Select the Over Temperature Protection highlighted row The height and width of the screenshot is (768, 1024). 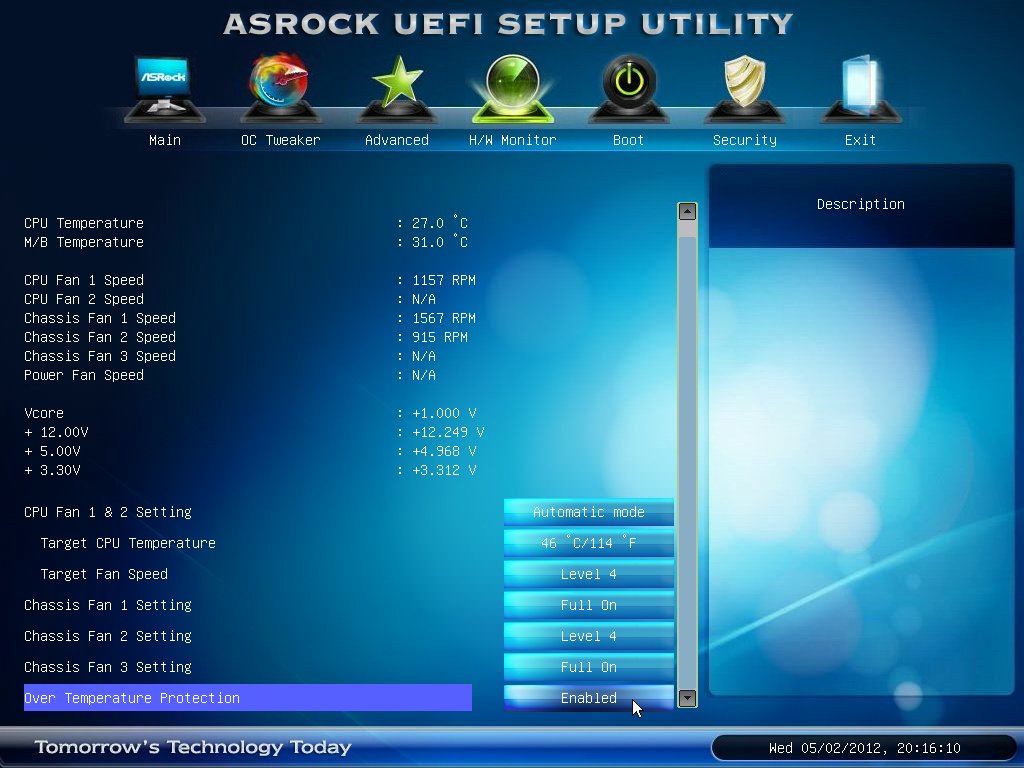pos(248,697)
